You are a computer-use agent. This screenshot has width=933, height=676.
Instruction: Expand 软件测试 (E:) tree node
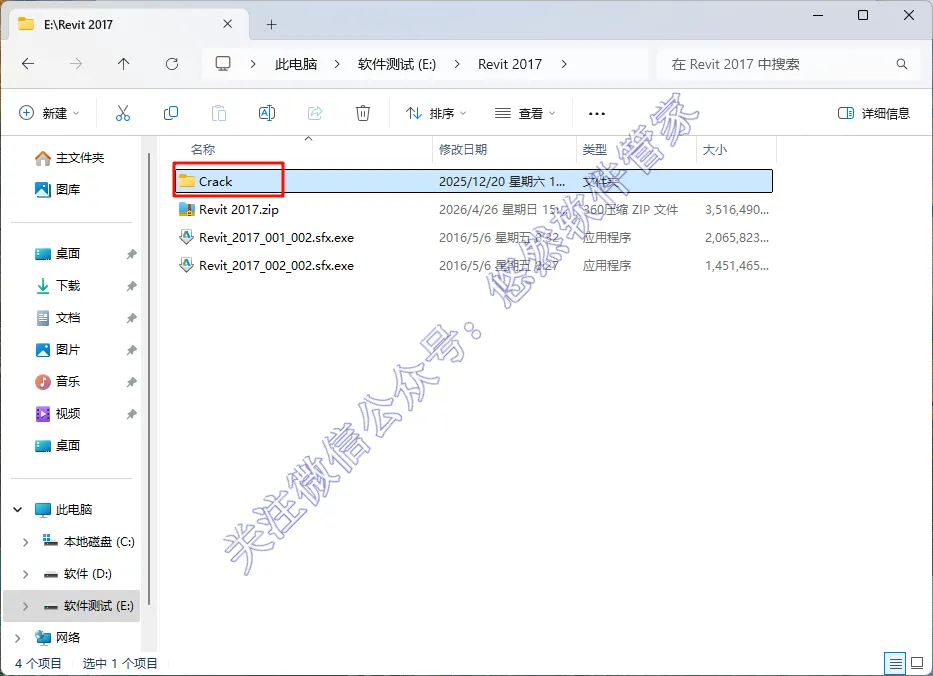click(25, 606)
